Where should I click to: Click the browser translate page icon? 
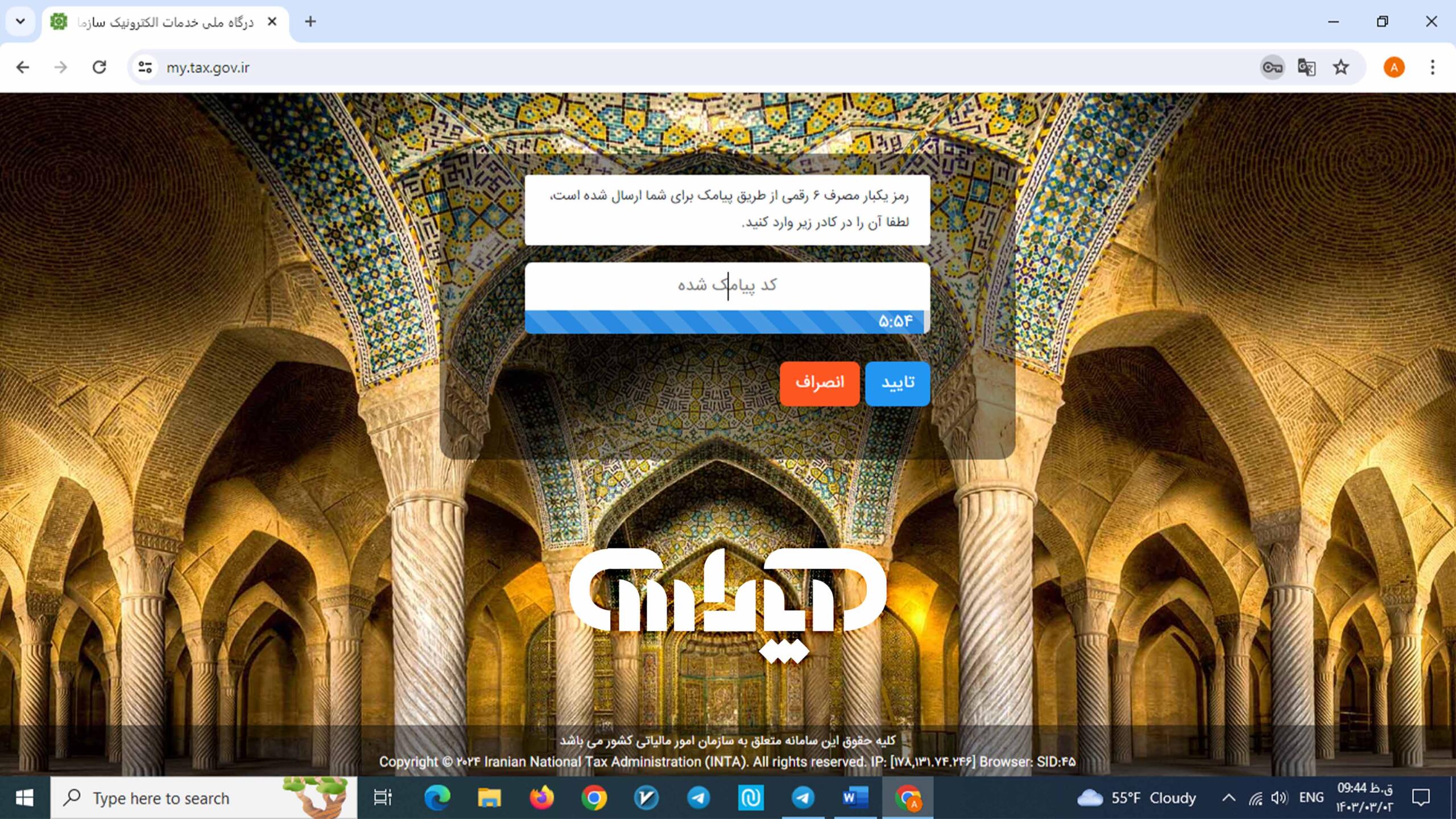(1307, 67)
